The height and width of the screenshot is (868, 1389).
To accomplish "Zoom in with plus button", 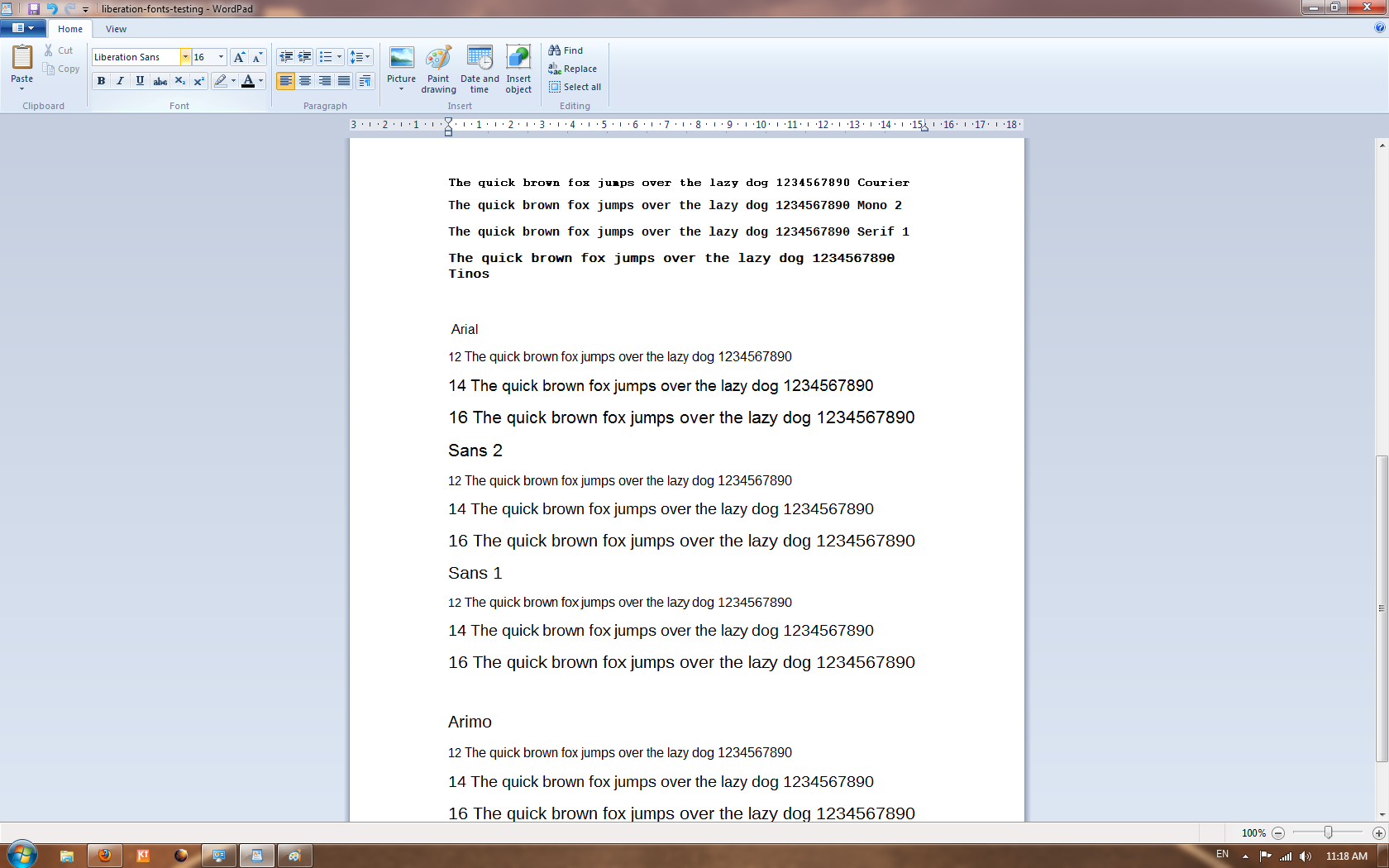I will [x=1378, y=833].
